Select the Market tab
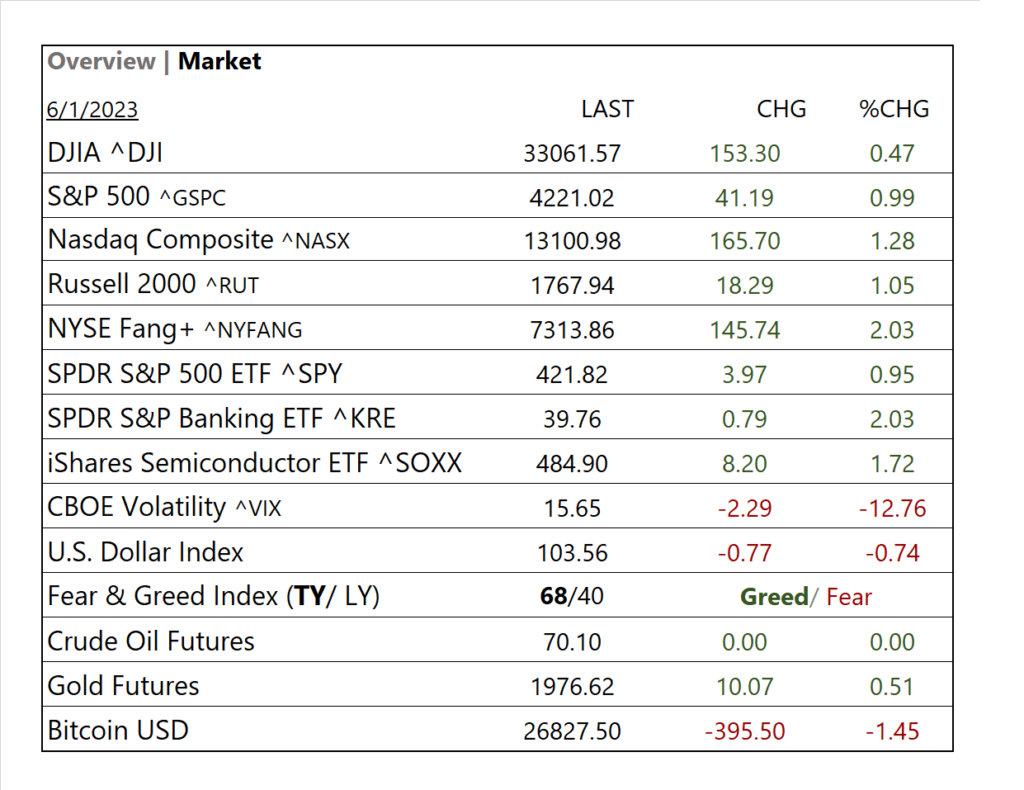This screenshot has width=1024, height=790. pyautogui.click(x=220, y=62)
